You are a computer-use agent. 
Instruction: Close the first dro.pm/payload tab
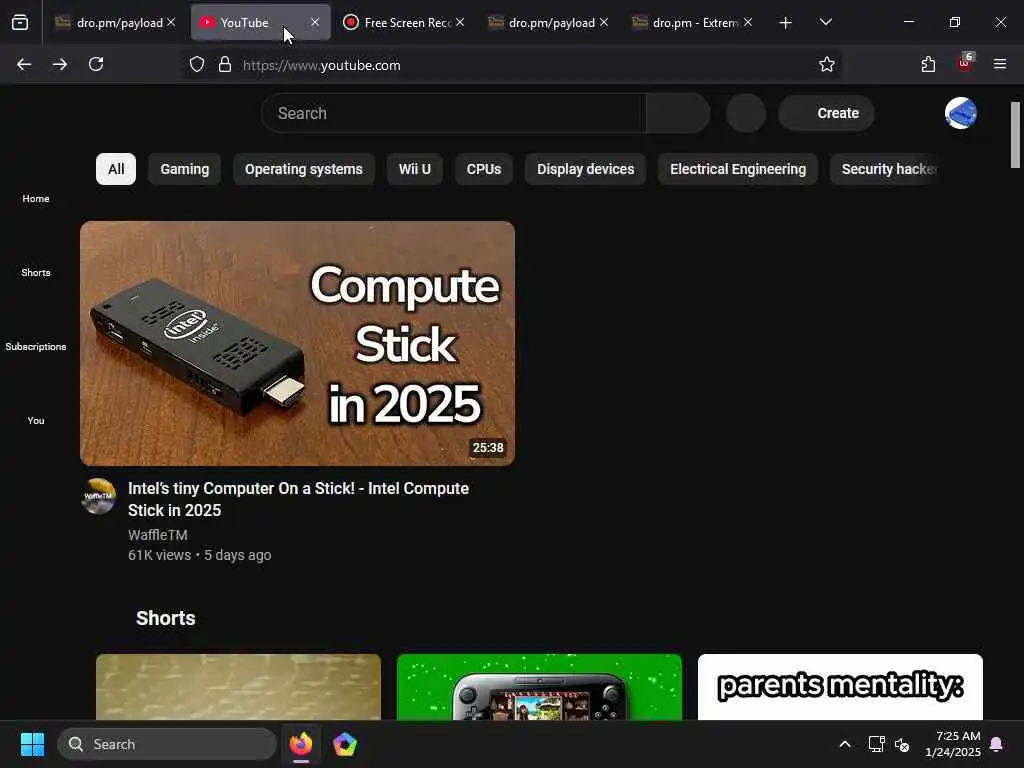pos(171,22)
